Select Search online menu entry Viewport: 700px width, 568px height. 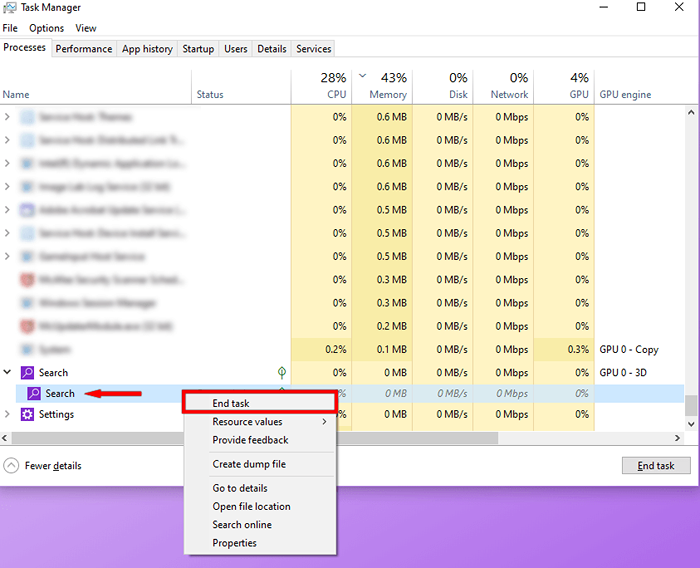[259, 525]
